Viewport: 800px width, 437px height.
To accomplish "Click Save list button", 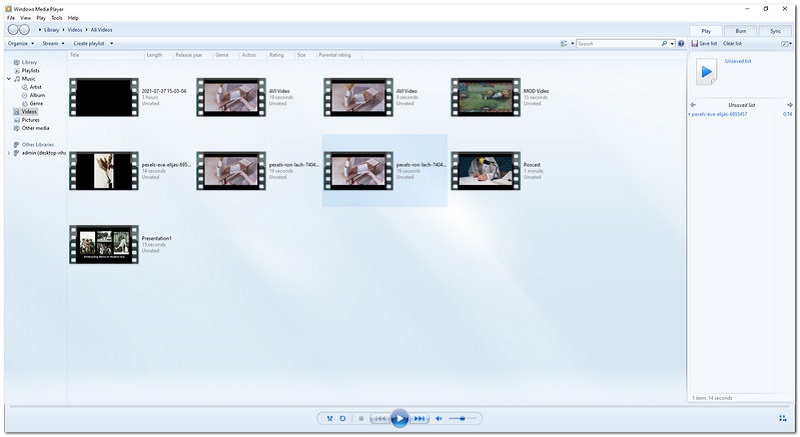I will pos(704,43).
